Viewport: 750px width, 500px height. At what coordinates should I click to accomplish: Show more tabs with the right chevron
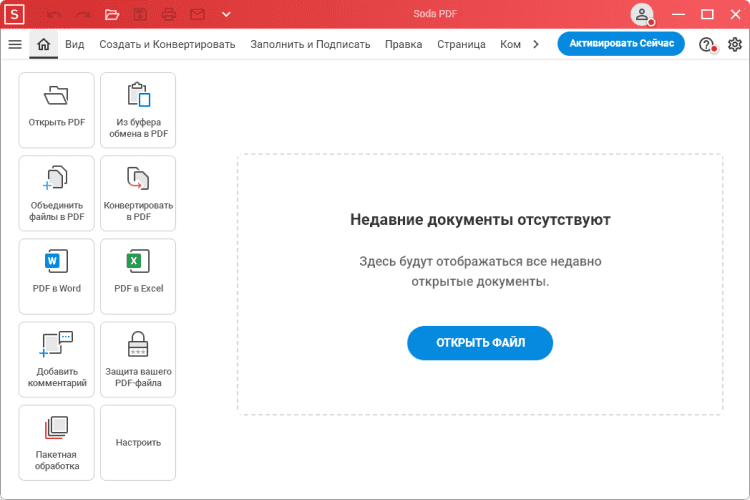tap(536, 44)
